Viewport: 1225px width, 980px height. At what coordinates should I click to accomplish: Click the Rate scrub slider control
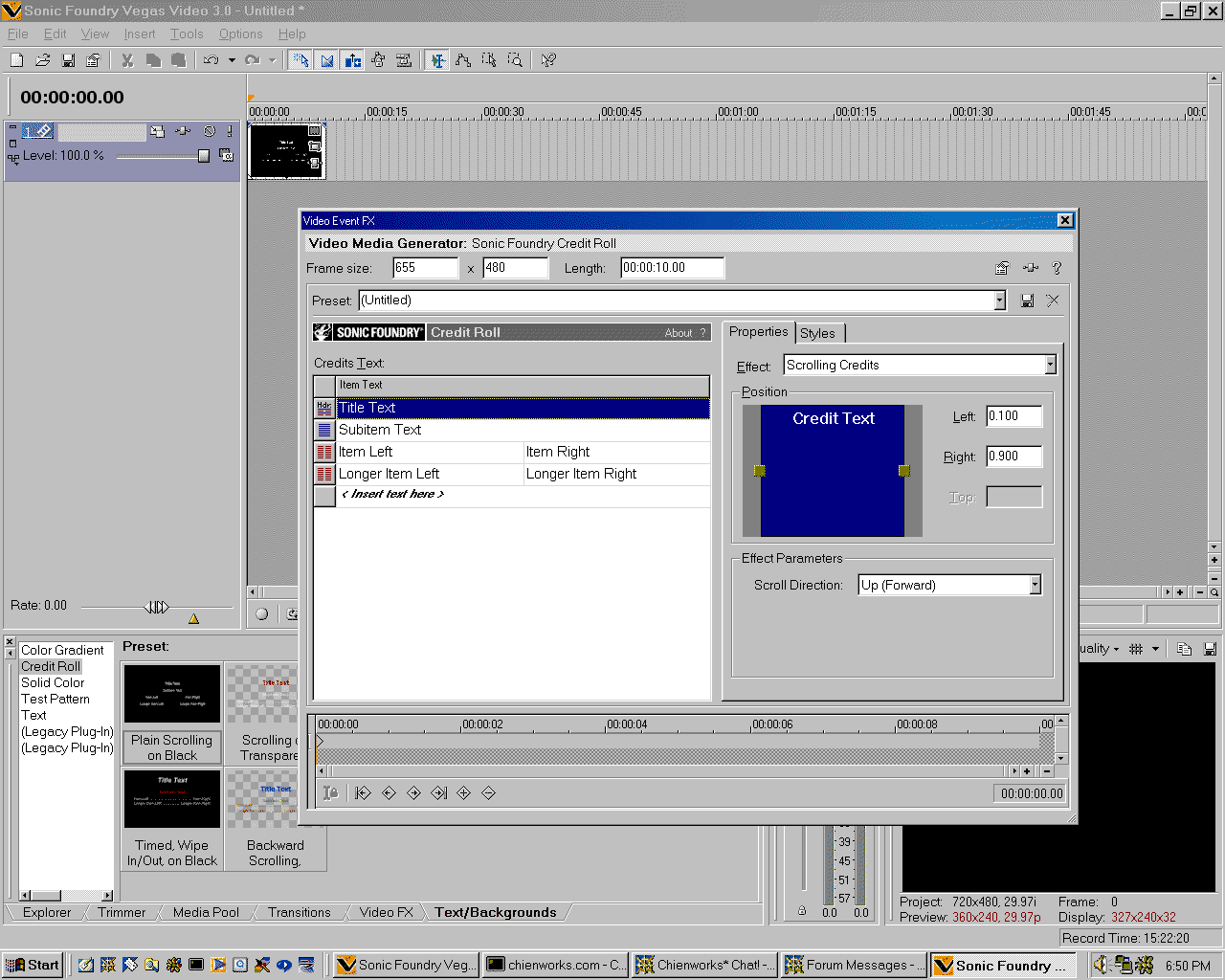157,607
